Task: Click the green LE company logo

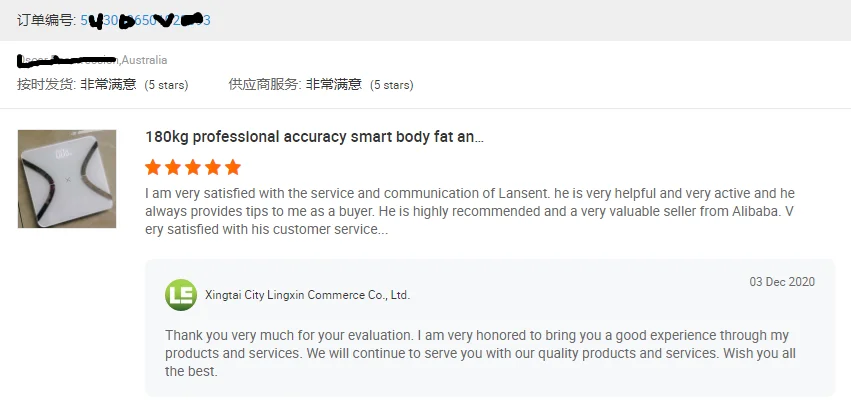Action: pos(181,295)
